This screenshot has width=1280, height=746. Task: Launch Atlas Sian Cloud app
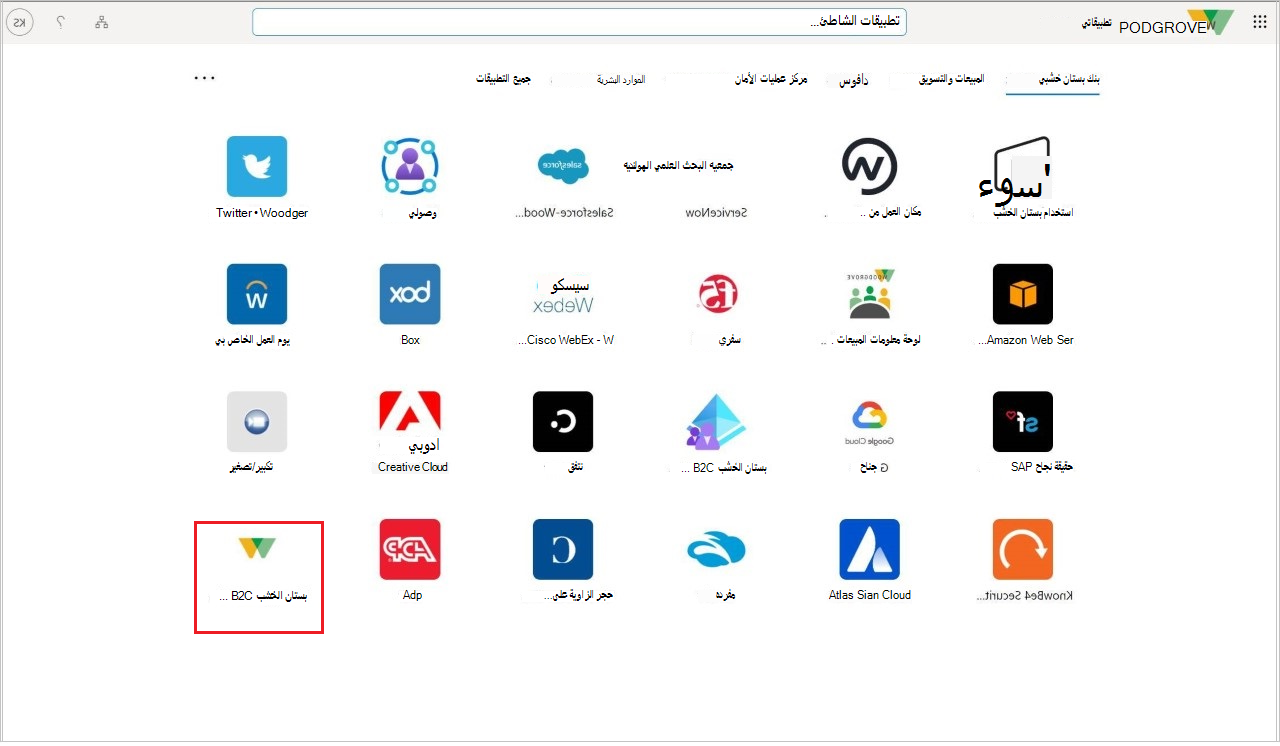870,549
